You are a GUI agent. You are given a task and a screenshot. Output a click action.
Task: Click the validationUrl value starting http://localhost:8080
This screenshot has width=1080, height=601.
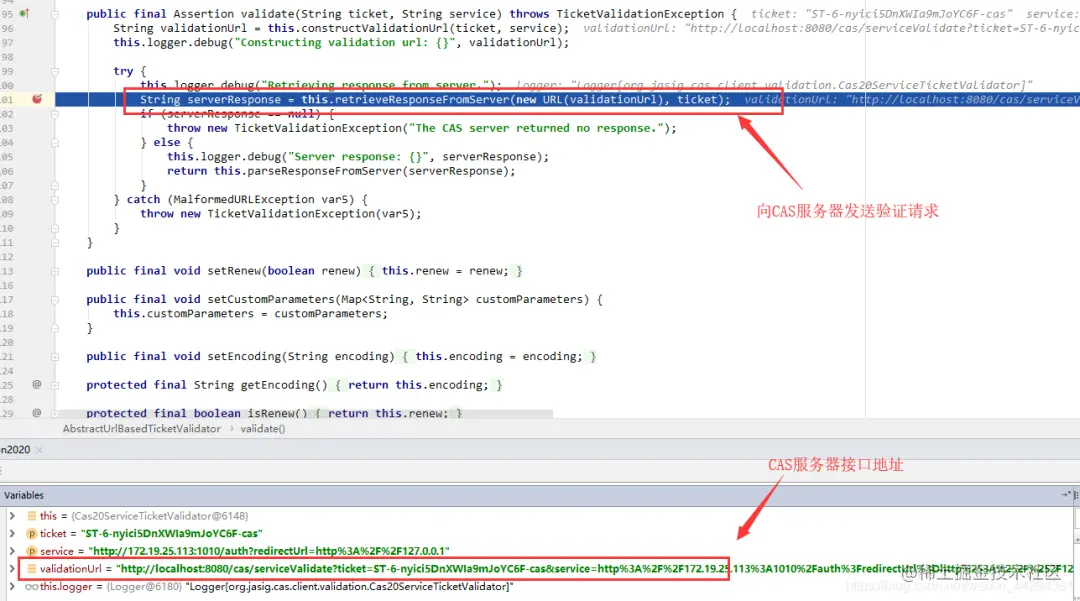click(x=595, y=569)
